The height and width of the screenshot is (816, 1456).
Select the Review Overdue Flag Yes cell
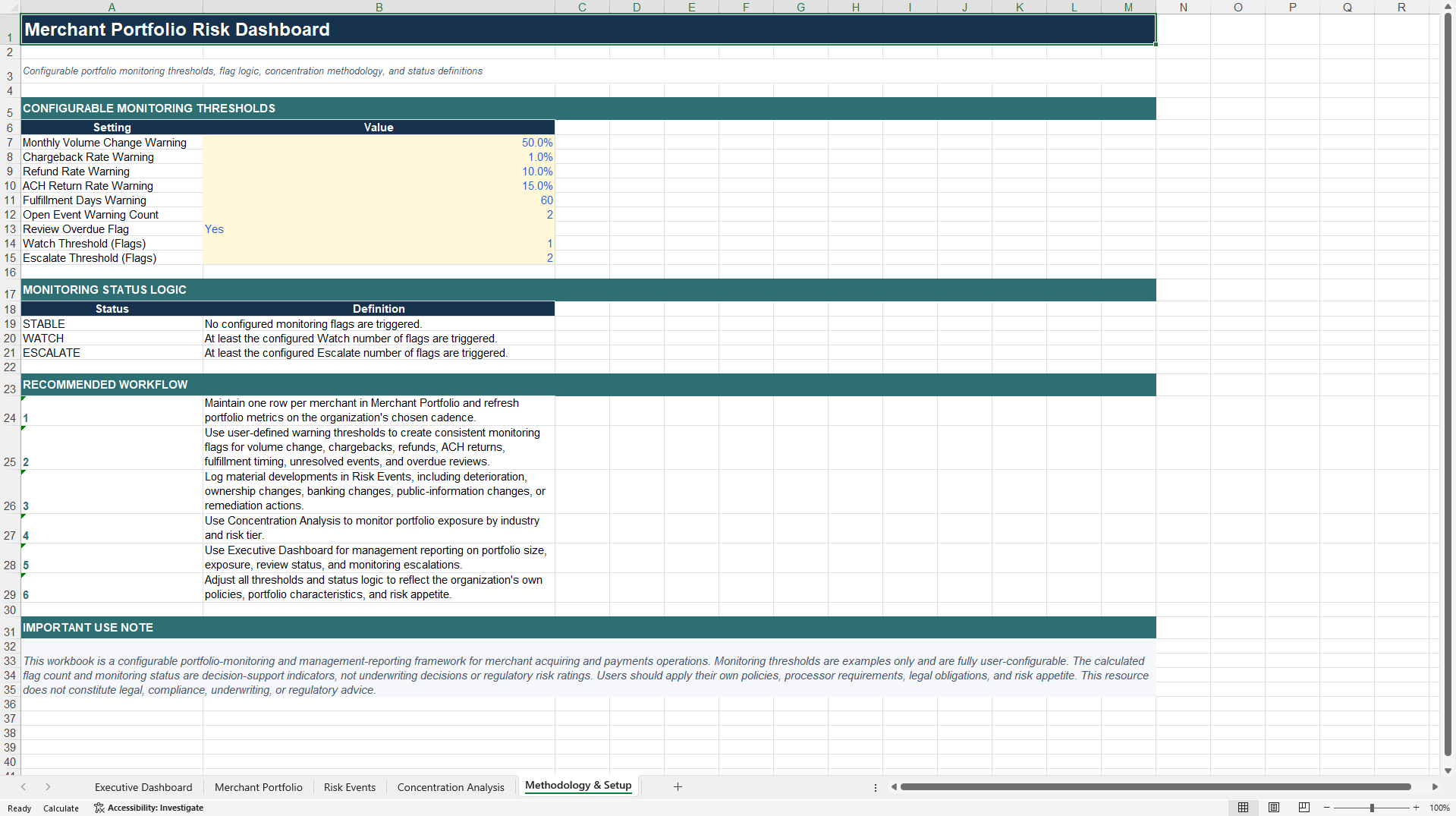[379, 229]
